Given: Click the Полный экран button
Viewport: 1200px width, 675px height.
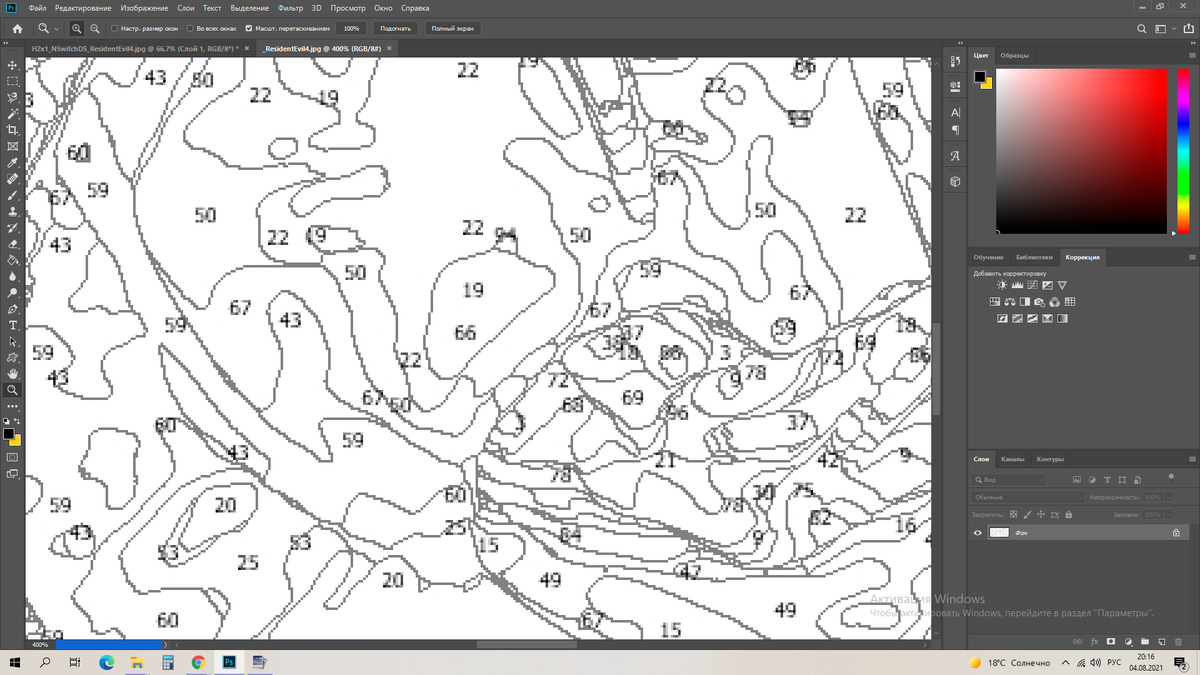Looking at the screenshot, I should click(453, 28).
